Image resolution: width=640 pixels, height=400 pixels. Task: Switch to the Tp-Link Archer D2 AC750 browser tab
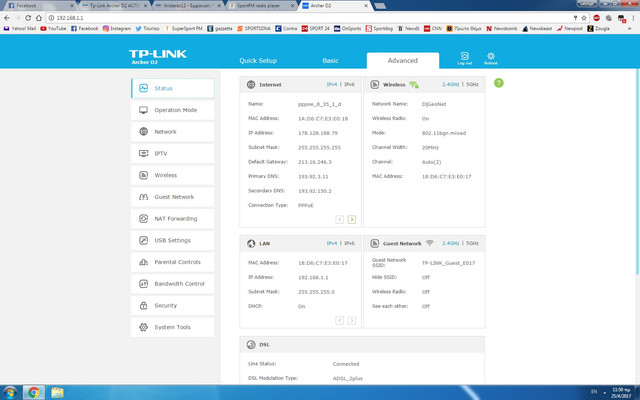click(114, 6)
